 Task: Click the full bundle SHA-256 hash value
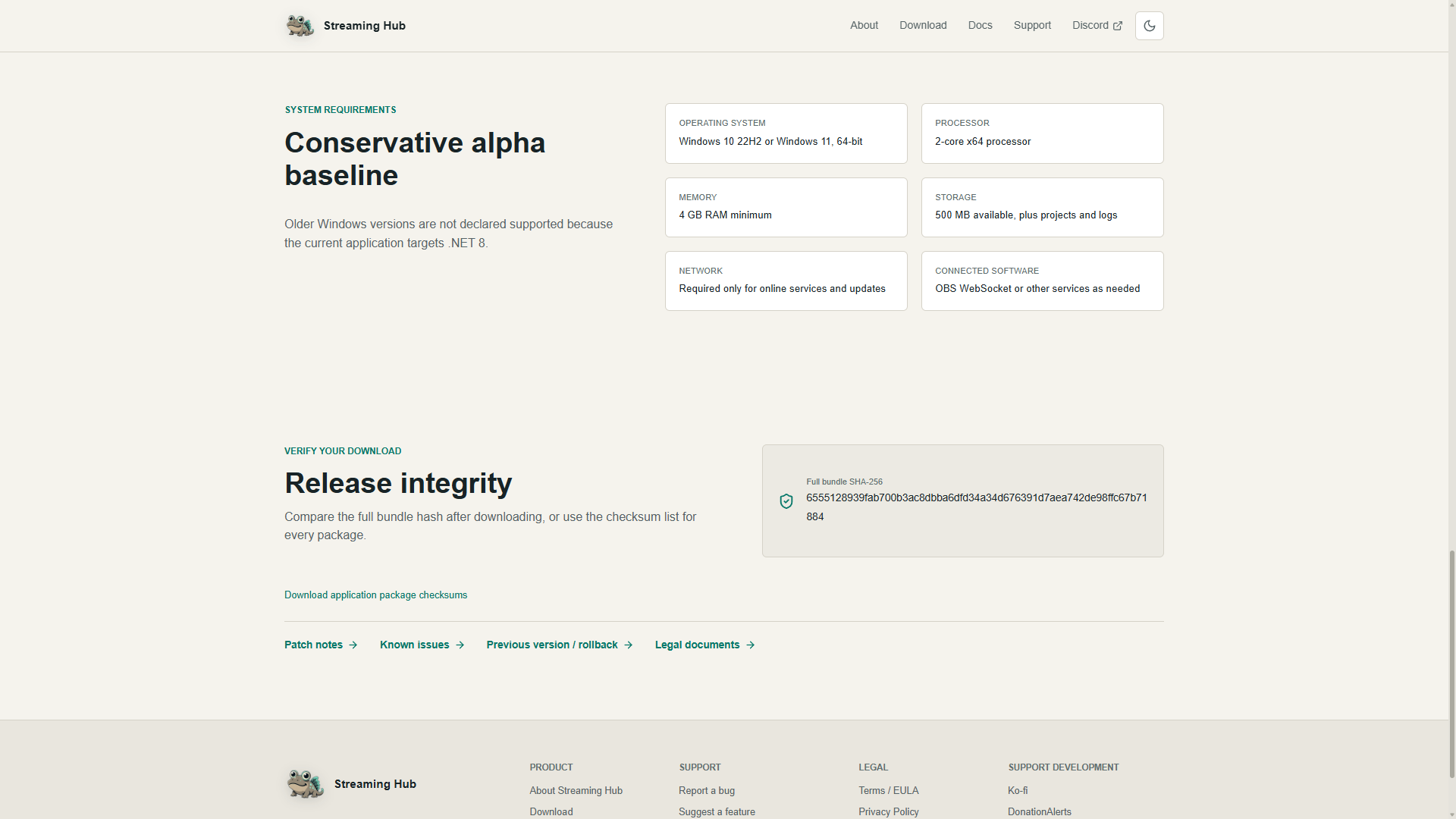click(977, 507)
